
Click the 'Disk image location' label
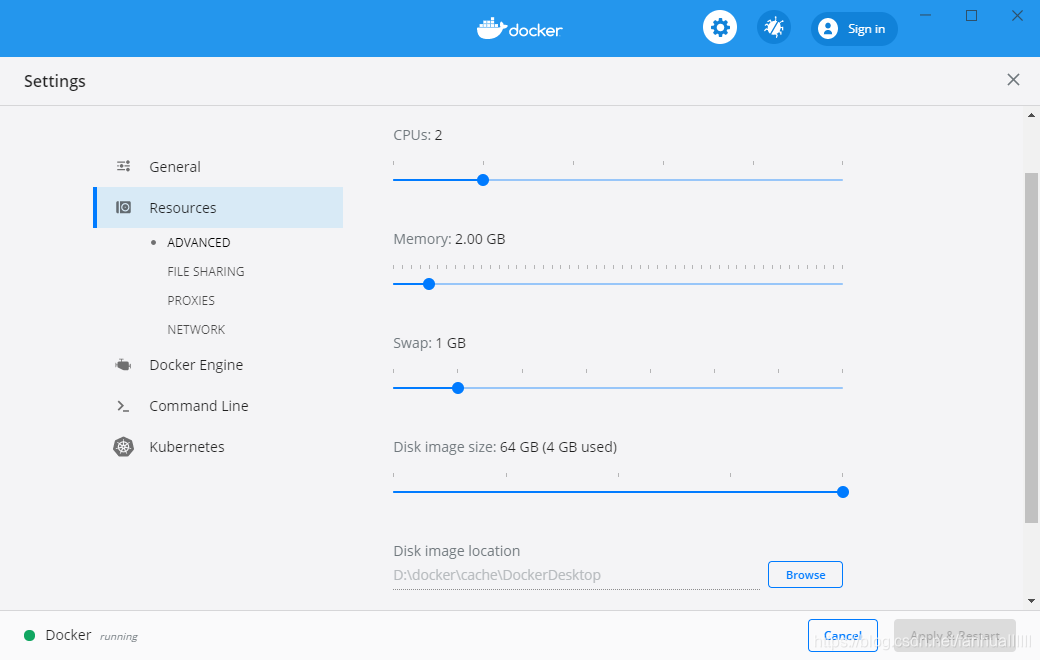point(456,551)
